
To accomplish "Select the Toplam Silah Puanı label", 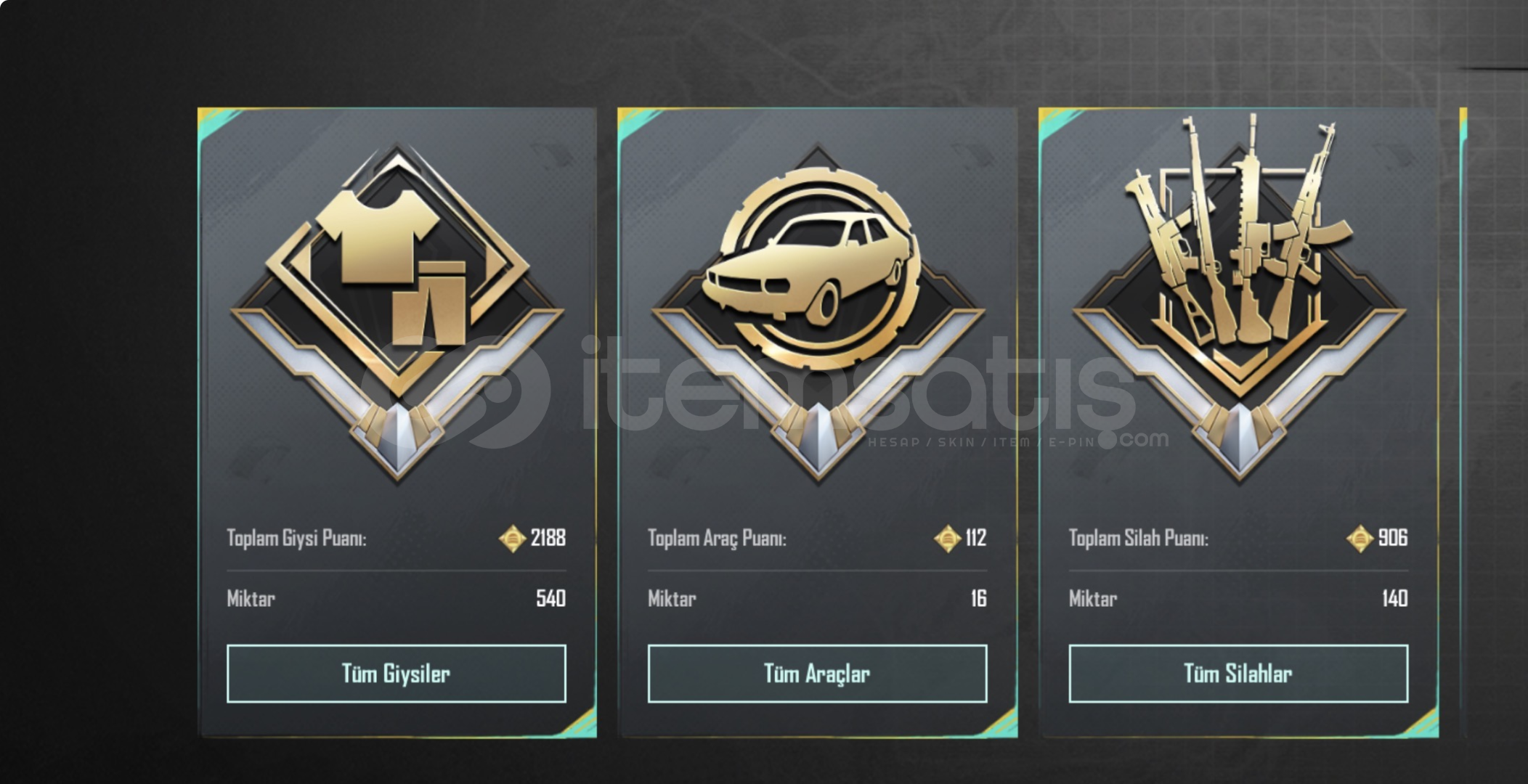I will [1138, 539].
